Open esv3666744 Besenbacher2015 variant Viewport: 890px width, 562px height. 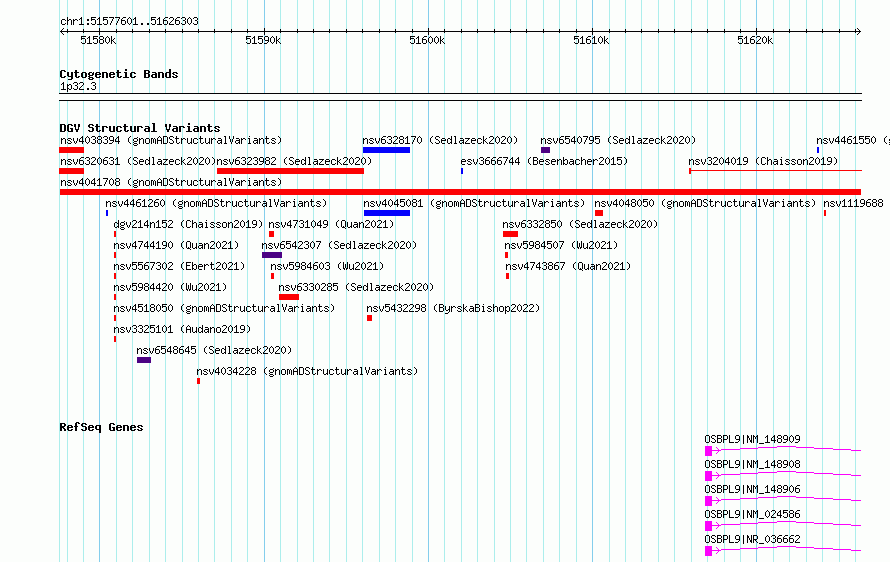click(544, 161)
